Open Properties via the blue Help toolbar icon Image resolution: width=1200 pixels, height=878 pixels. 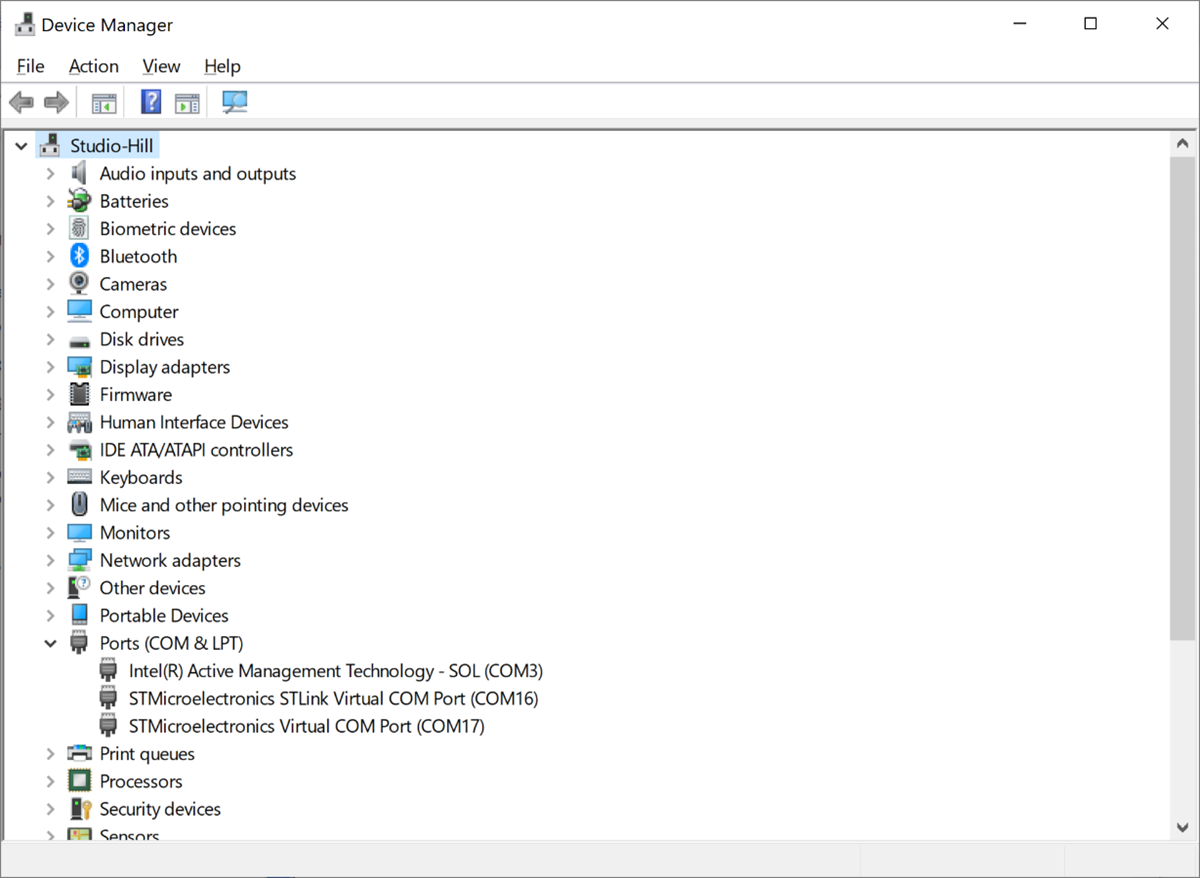pyautogui.click(x=151, y=102)
